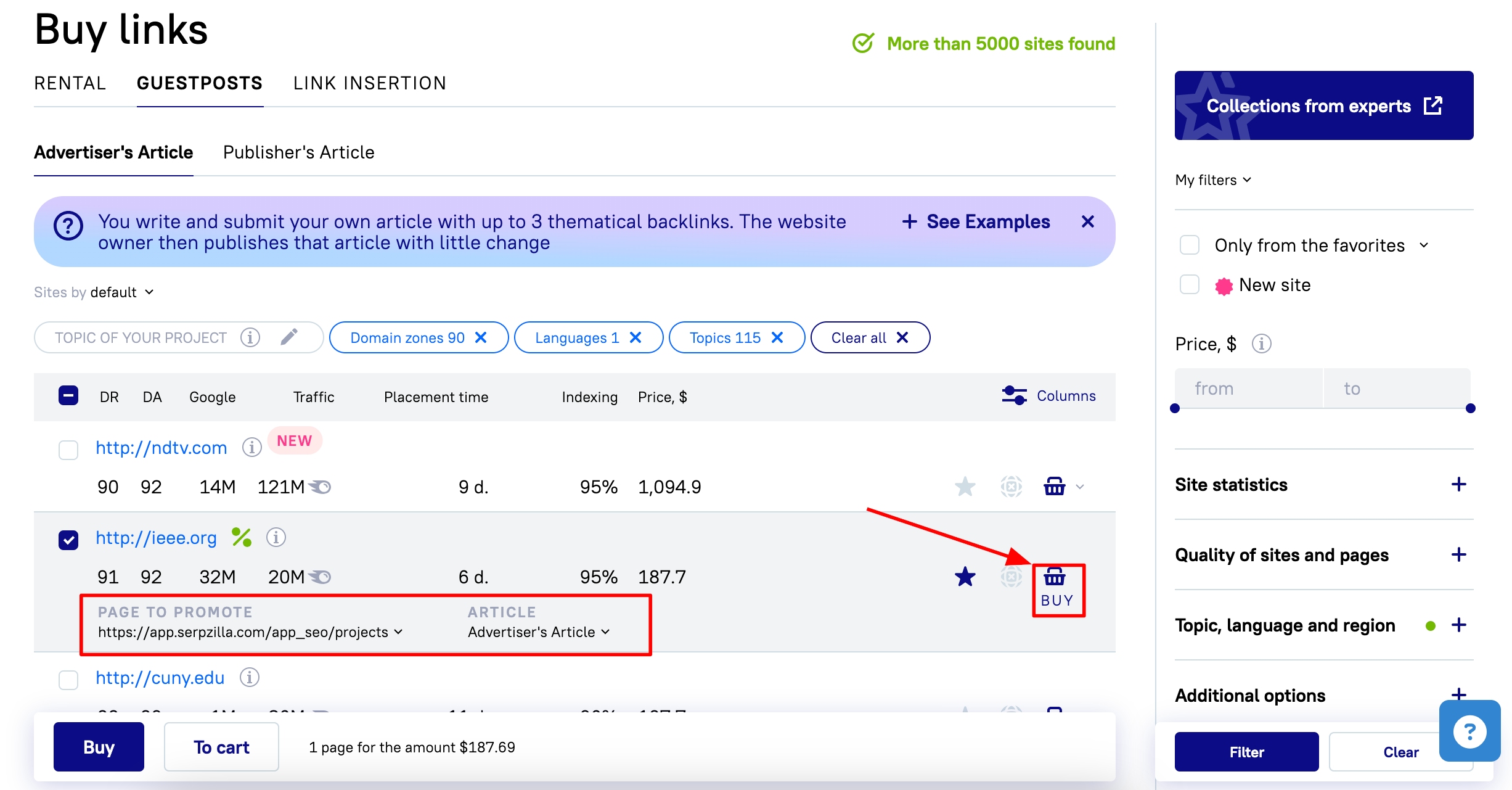
Task: Remove the Languages 1 filter chip
Action: [x=635, y=337]
